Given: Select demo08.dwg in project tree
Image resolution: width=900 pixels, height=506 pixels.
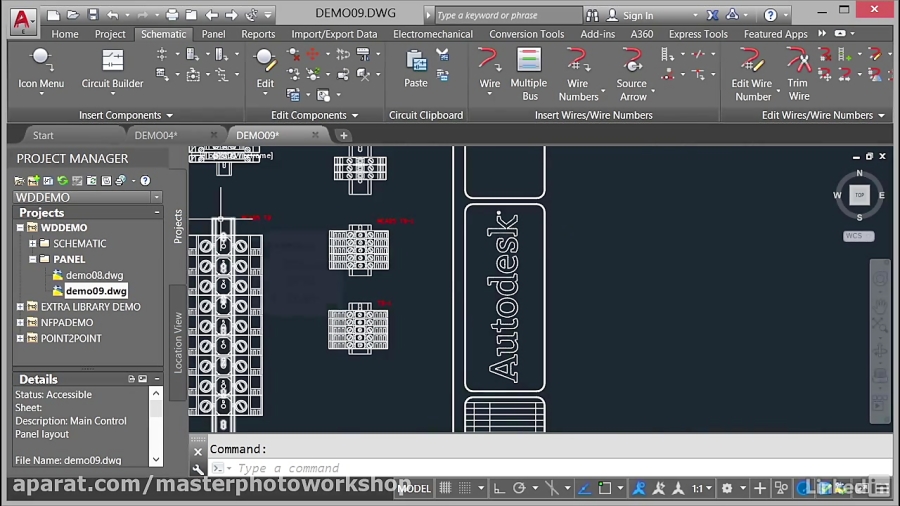Looking at the screenshot, I should [94, 275].
